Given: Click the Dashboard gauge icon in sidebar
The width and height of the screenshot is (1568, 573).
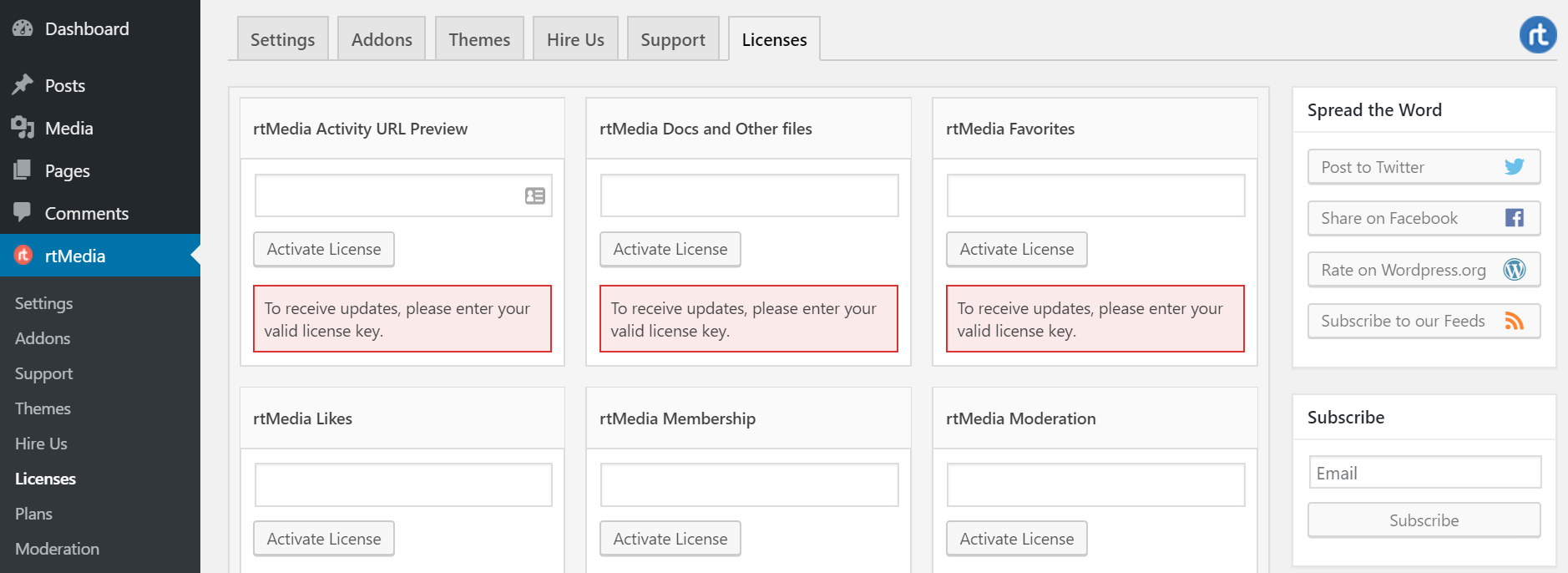Looking at the screenshot, I should point(23,28).
